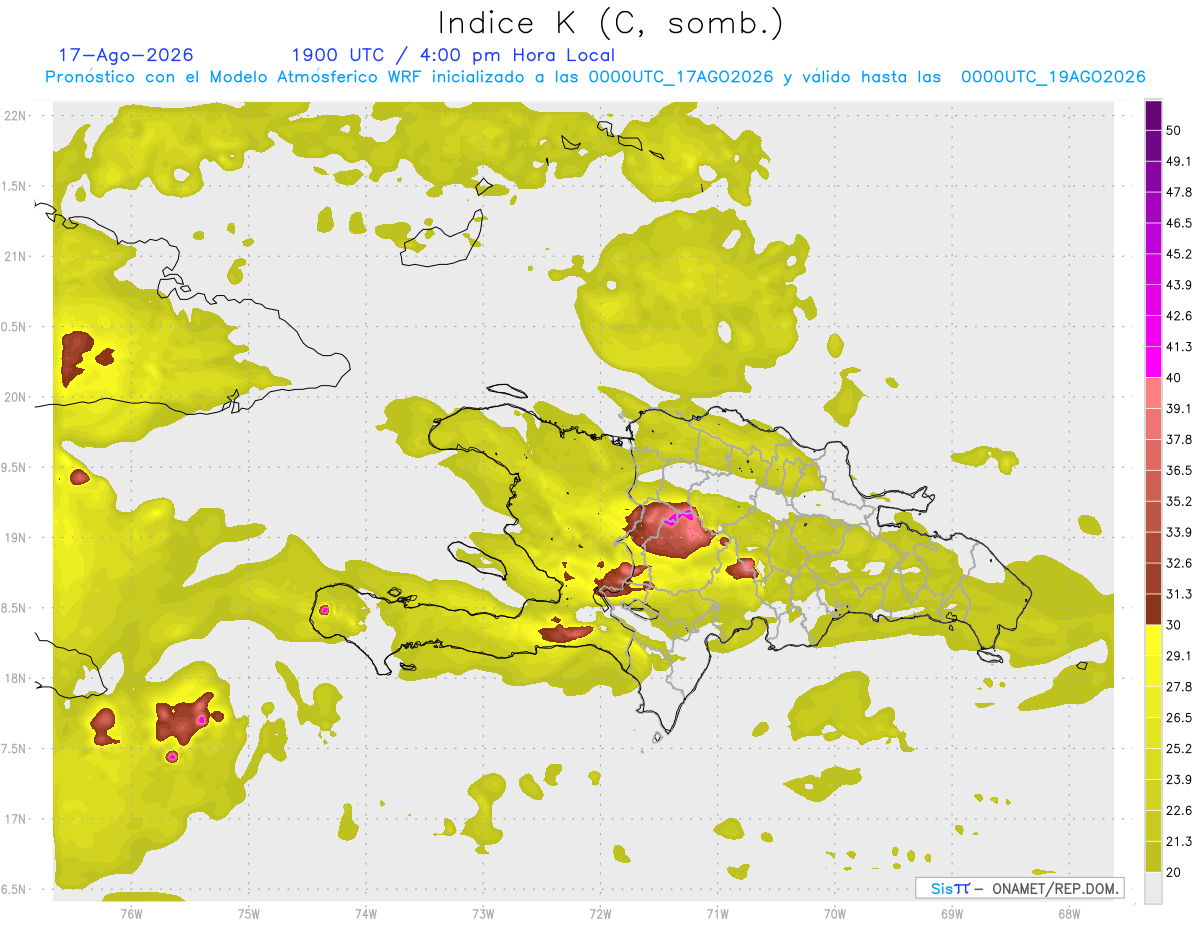Image resolution: width=1200 pixels, height=927 pixels.
Task: Click the 'Indice K (C, somb.)' title
Action: click(610, 23)
